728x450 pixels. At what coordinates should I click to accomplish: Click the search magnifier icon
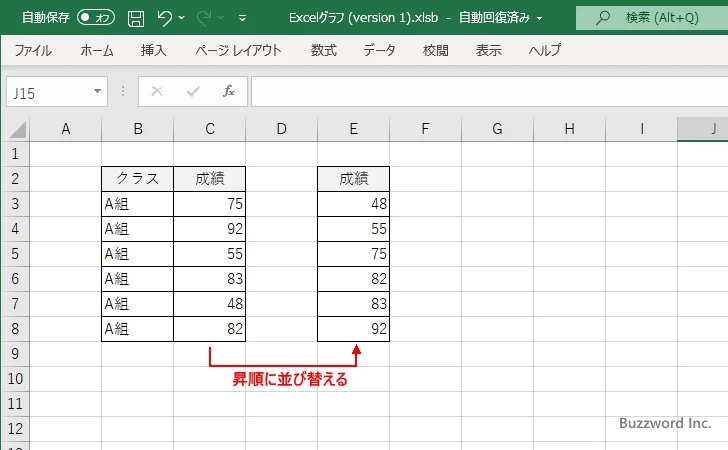click(603, 18)
